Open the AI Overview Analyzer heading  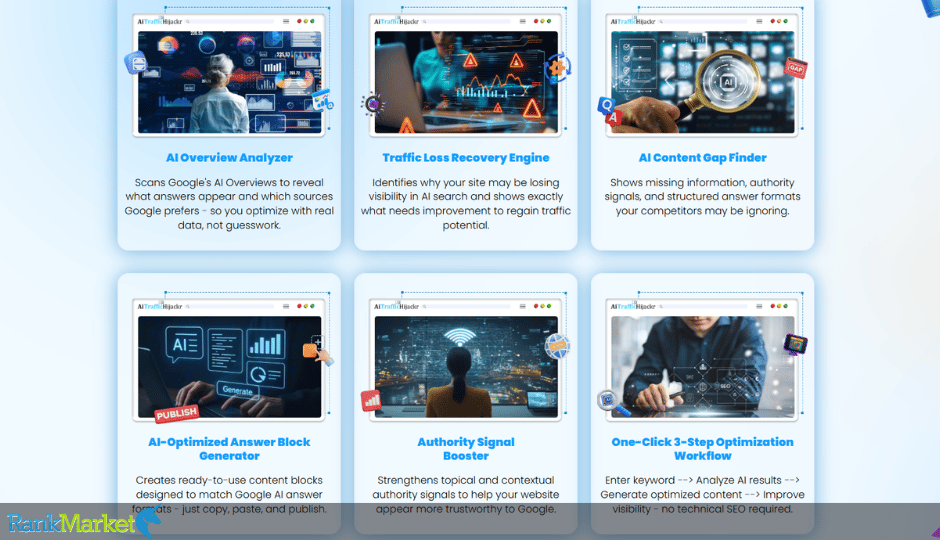(x=229, y=158)
